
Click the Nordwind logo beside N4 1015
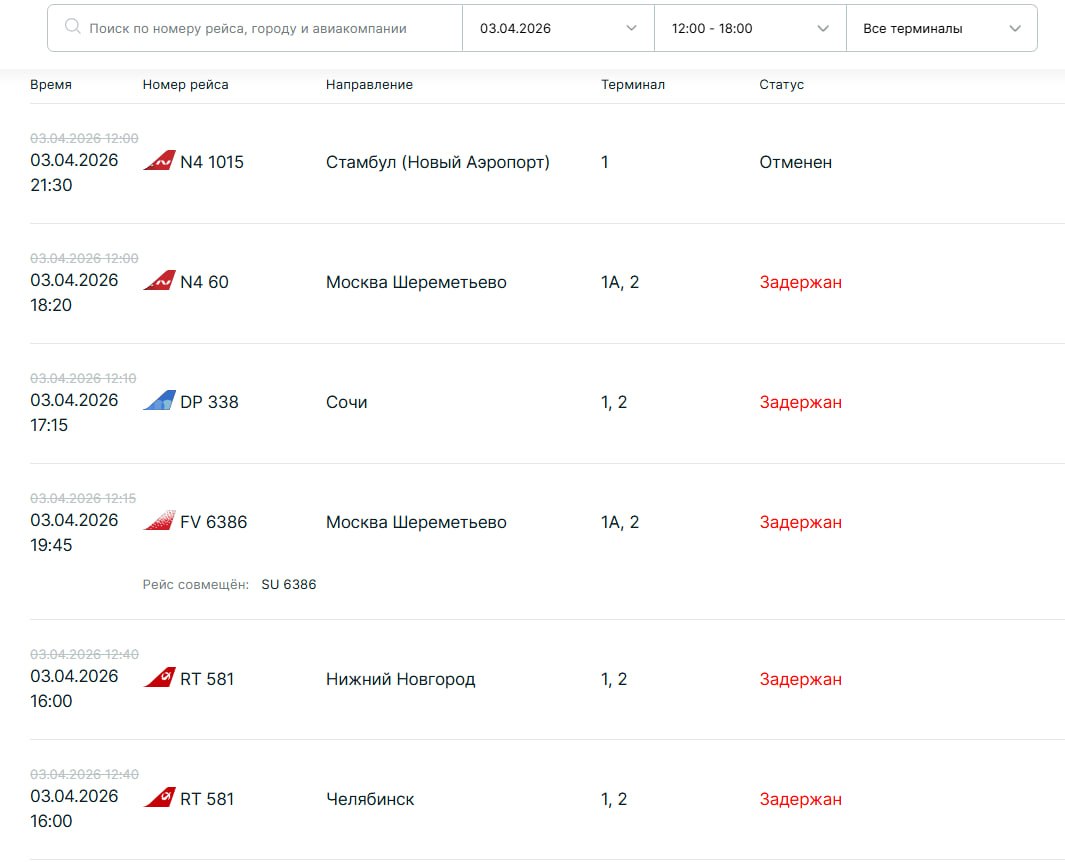point(159,161)
